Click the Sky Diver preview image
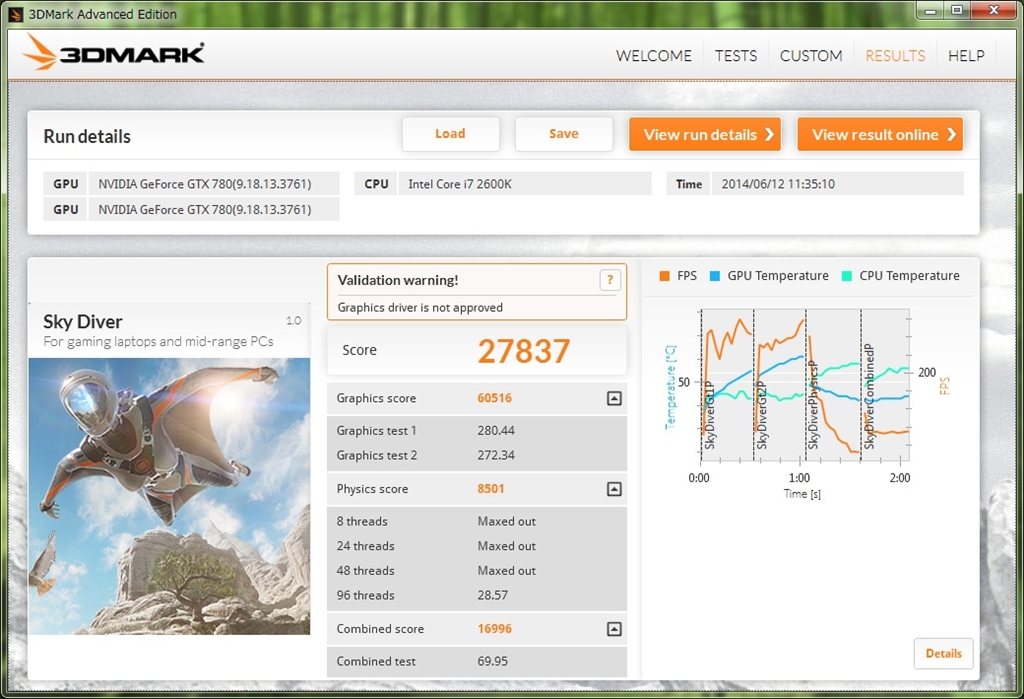Viewport: 1024px width, 699px height. [x=169, y=496]
